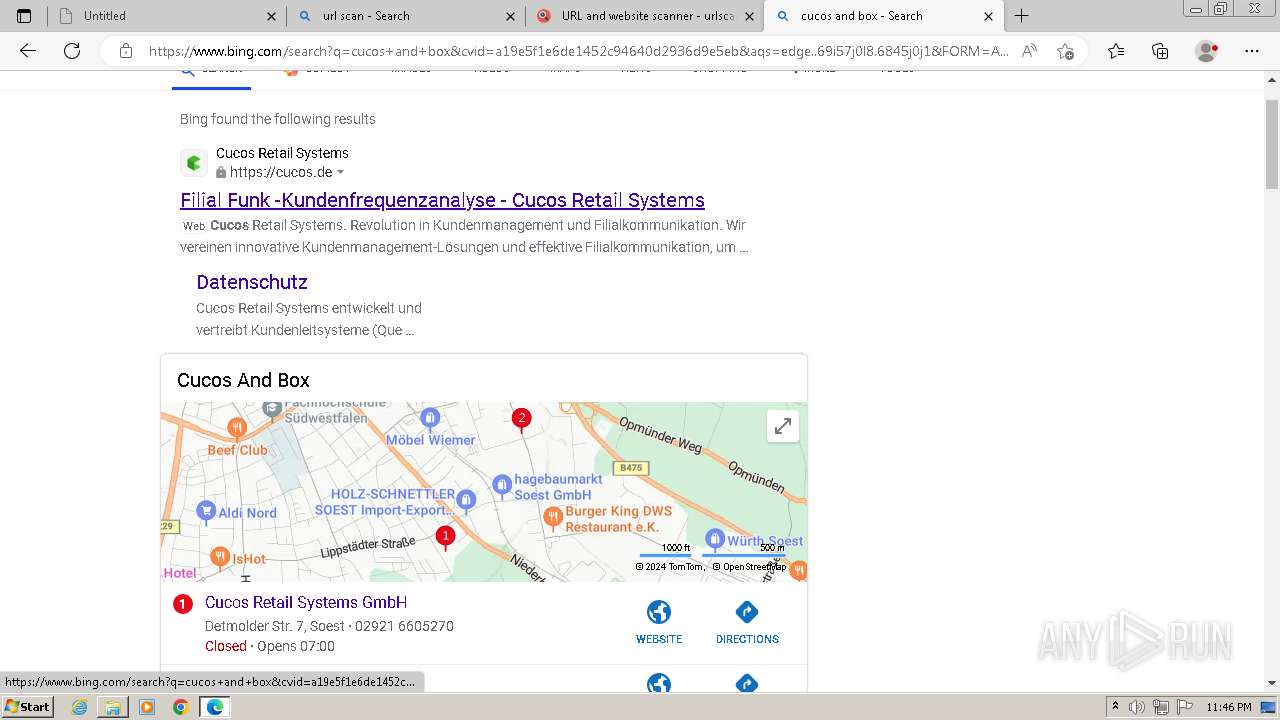
Task: Go back to the previous page
Action: (28, 51)
